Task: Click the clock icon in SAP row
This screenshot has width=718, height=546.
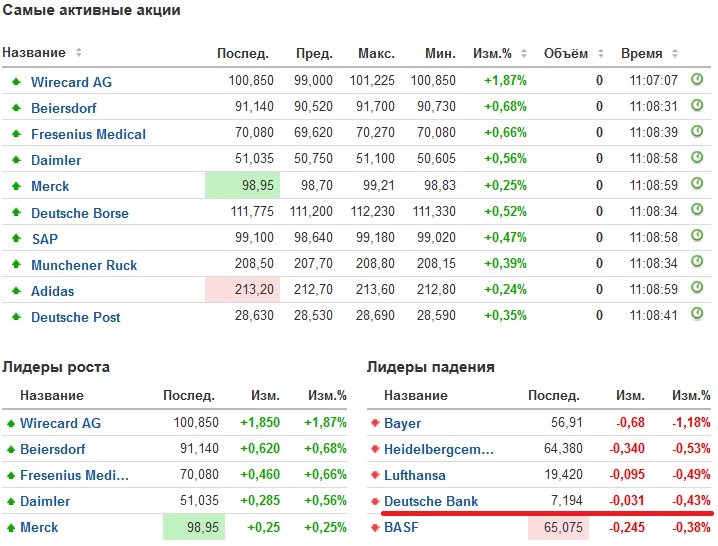Action: tap(696, 236)
